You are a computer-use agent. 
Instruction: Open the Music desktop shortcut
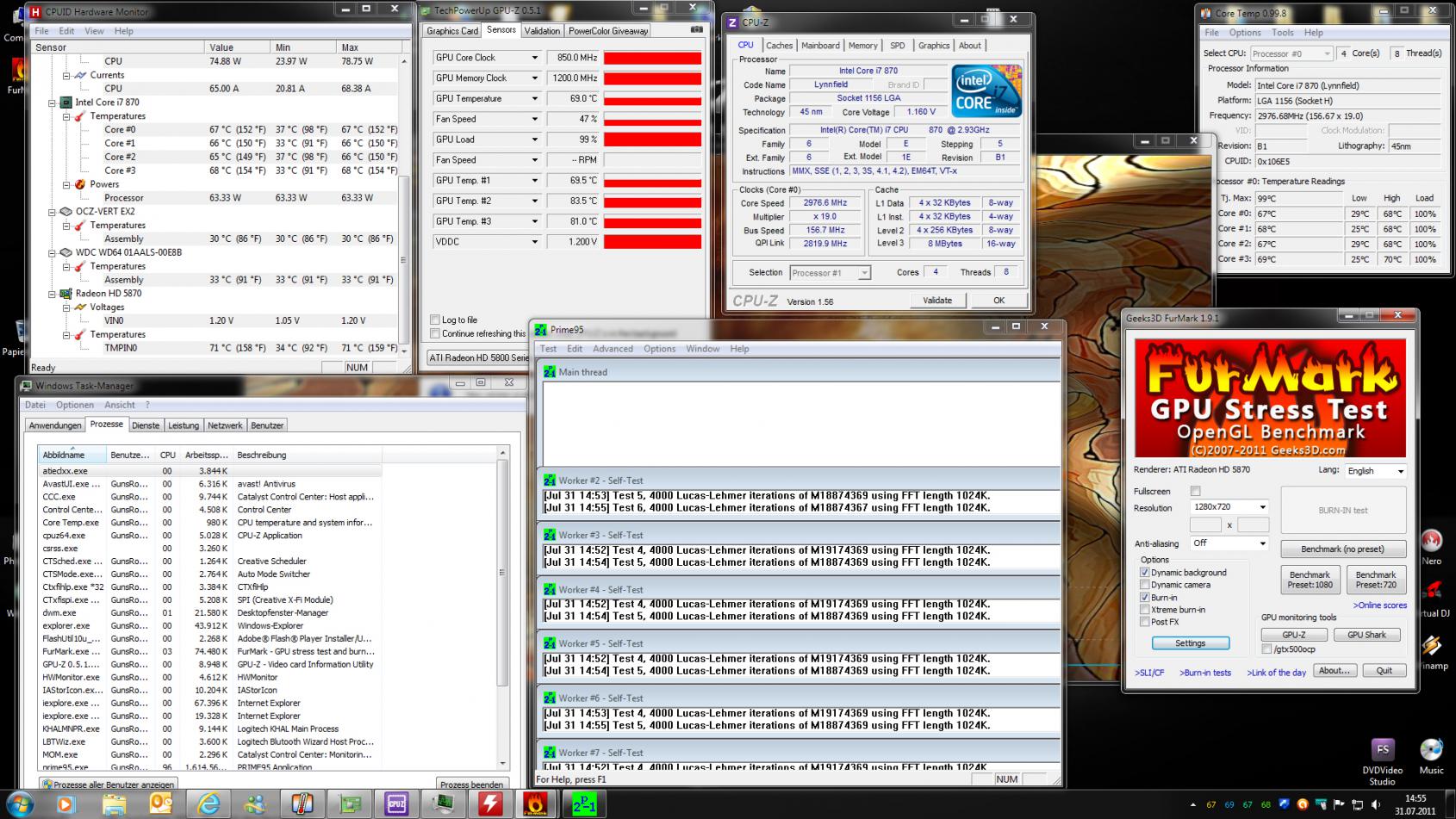point(1431,756)
